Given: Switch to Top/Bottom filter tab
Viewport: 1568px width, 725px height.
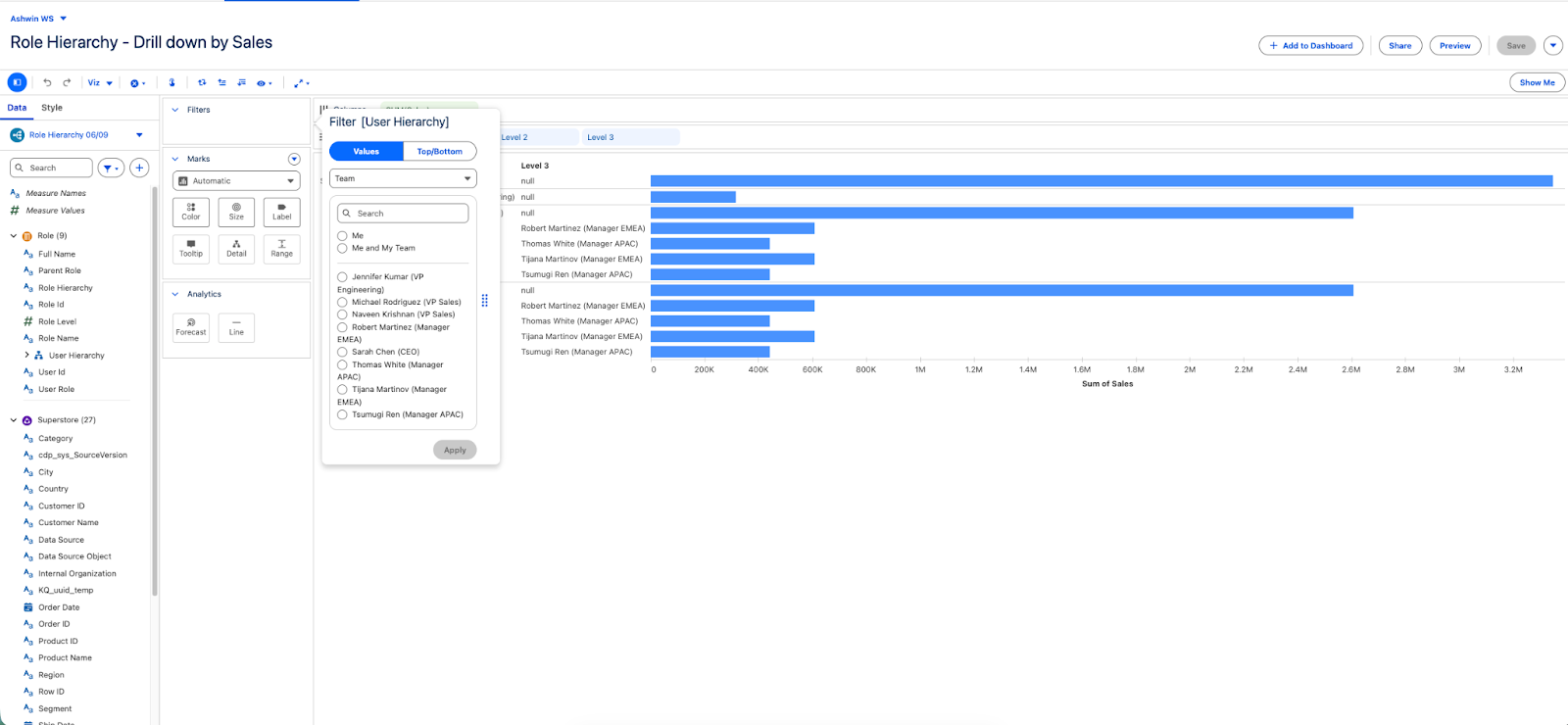Looking at the screenshot, I should tap(440, 152).
